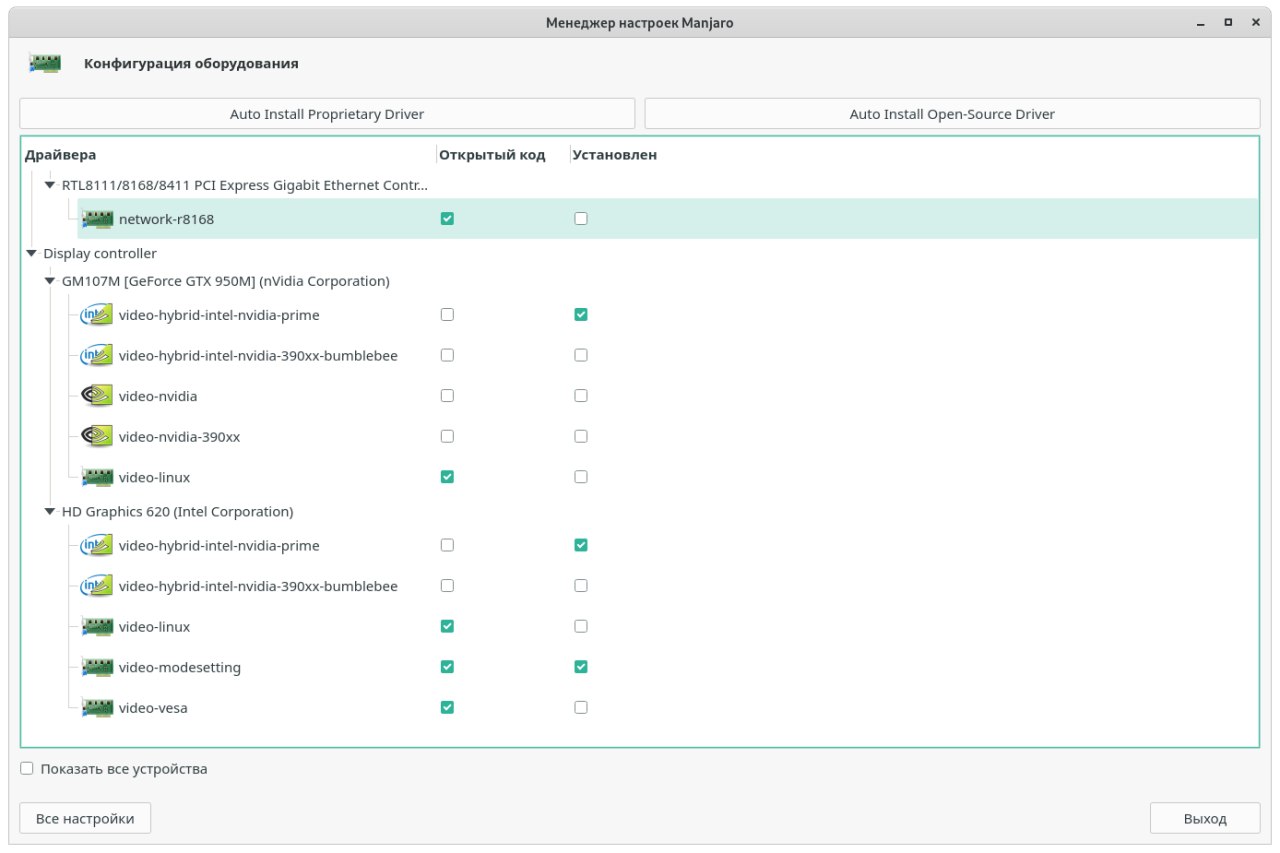
Task: Collapse the HD Graphics 620 node
Action: 50,512
